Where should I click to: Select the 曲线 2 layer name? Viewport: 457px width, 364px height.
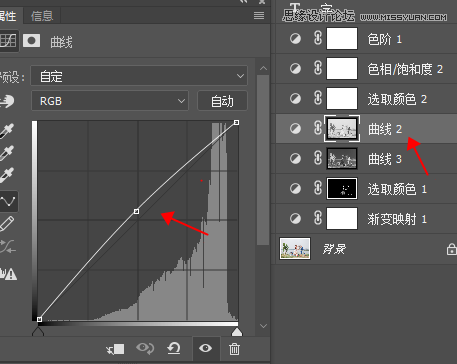[385, 129]
